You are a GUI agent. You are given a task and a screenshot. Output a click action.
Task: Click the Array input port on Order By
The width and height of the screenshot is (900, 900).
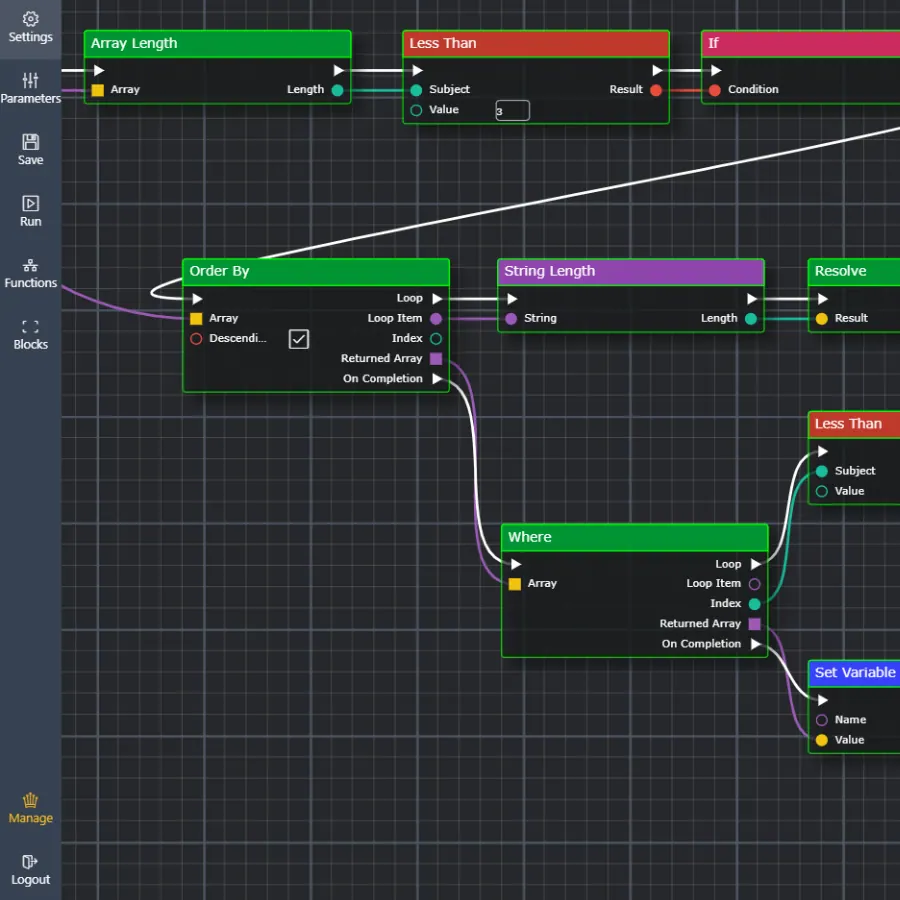click(x=196, y=319)
